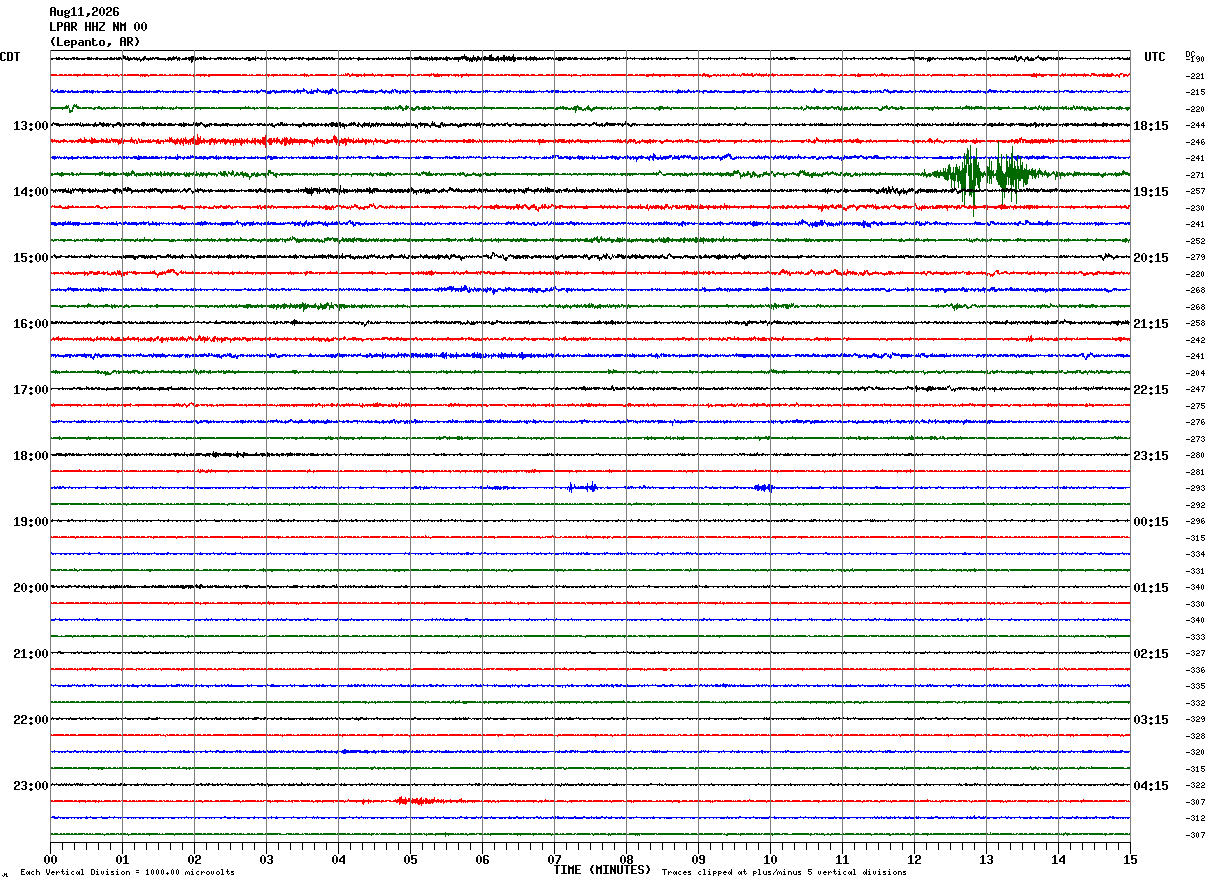
Task: Click the traces clipped note at bottom
Action: tap(784, 873)
